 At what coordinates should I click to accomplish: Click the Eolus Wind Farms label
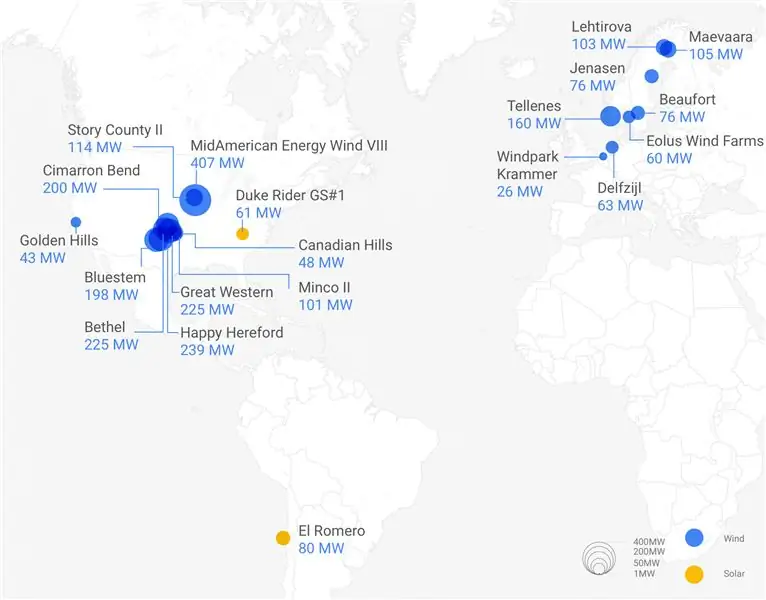tap(704, 141)
